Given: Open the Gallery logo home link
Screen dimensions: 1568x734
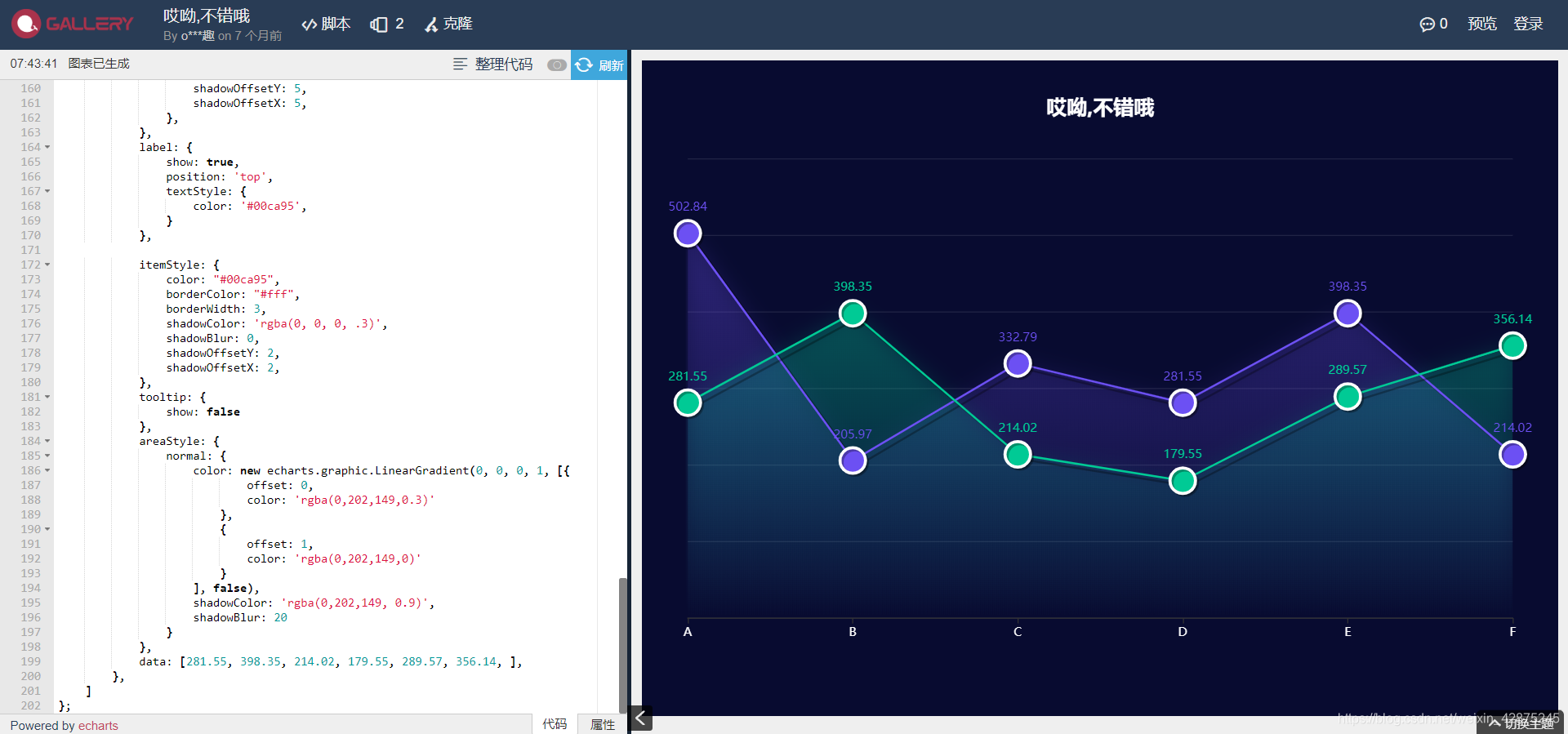Looking at the screenshot, I should (72, 24).
